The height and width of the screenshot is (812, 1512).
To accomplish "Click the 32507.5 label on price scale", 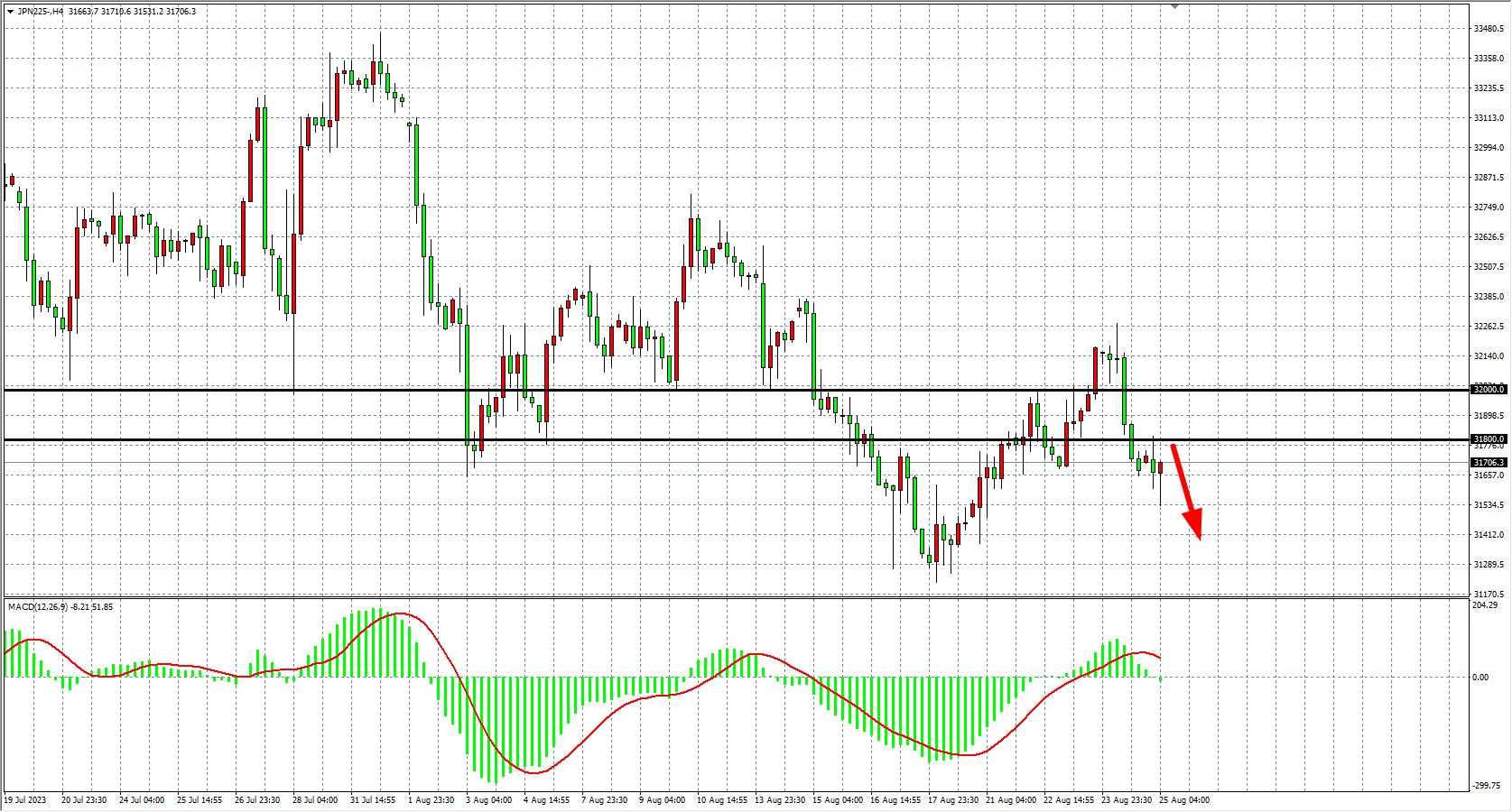I will coord(1489,267).
